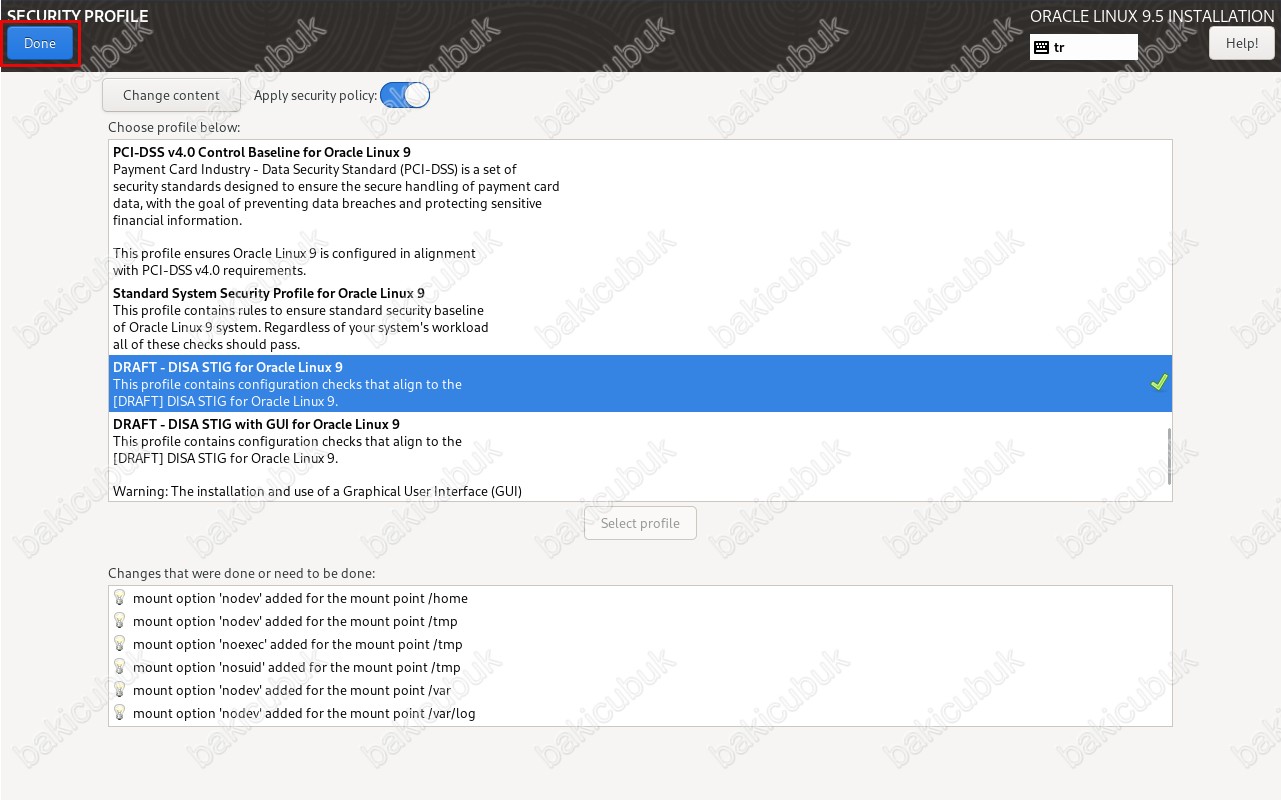Image resolution: width=1281 pixels, height=800 pixels.
Task: Click the profile list scrollbar
Action: (x=1168, y=456)
